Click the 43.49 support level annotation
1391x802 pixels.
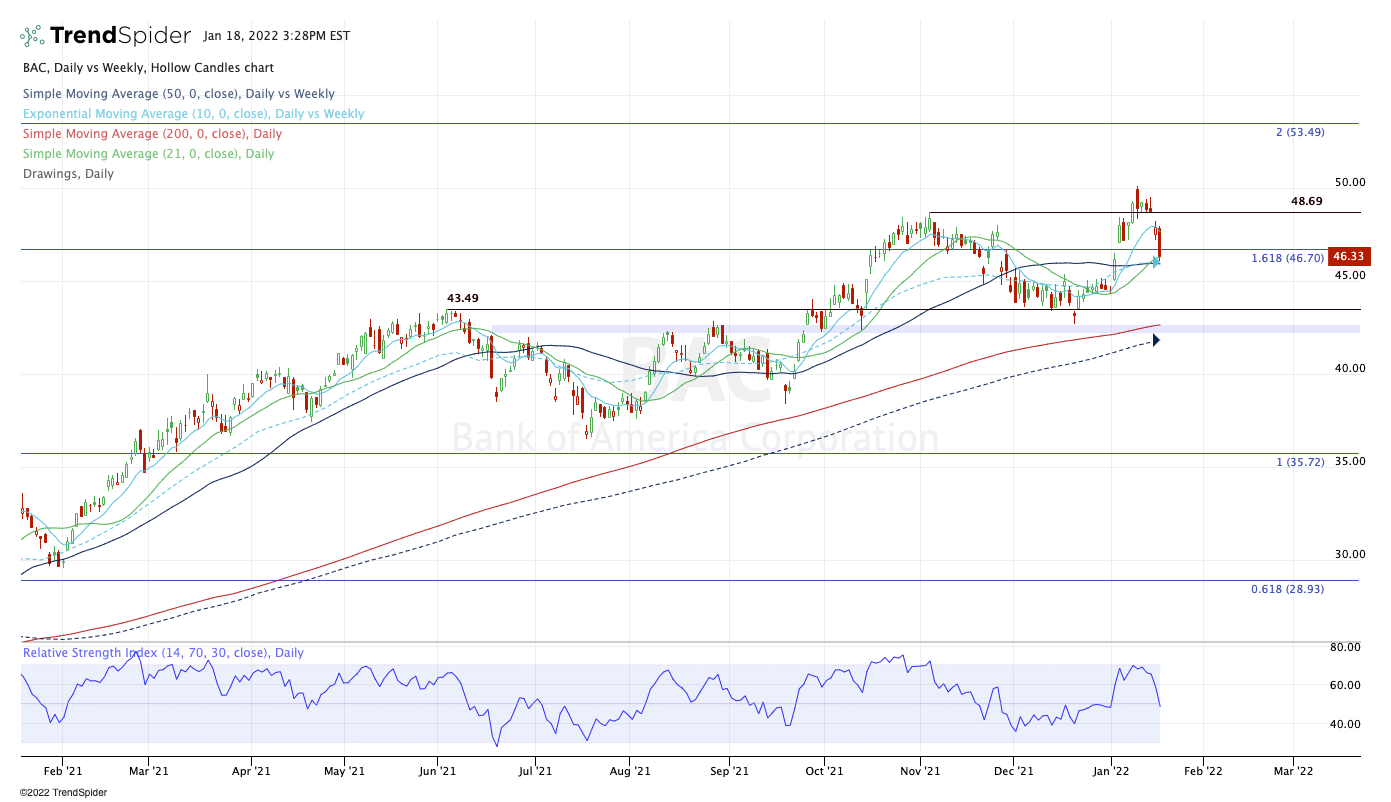click(x=462, y=298)
